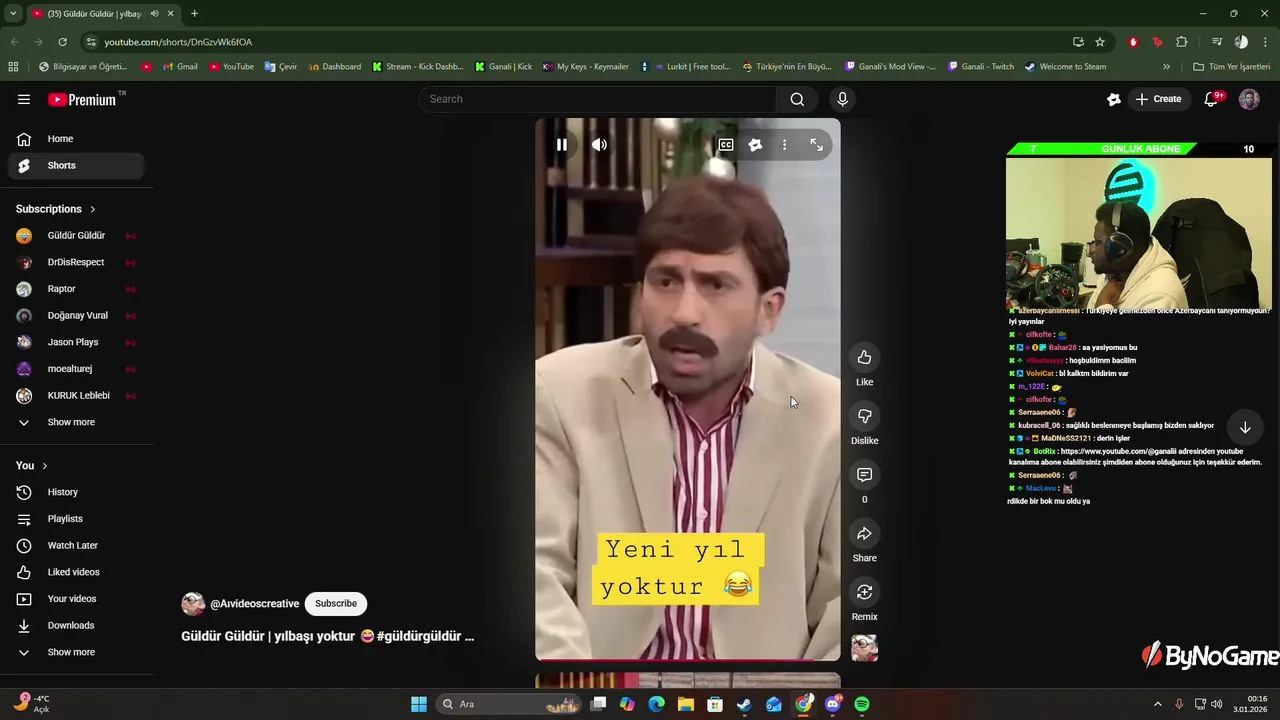The height and width of the screenshot is (720, 1280).
Task: Open the sound source thumbnail below Remix
Action: (x=864, y=648)
